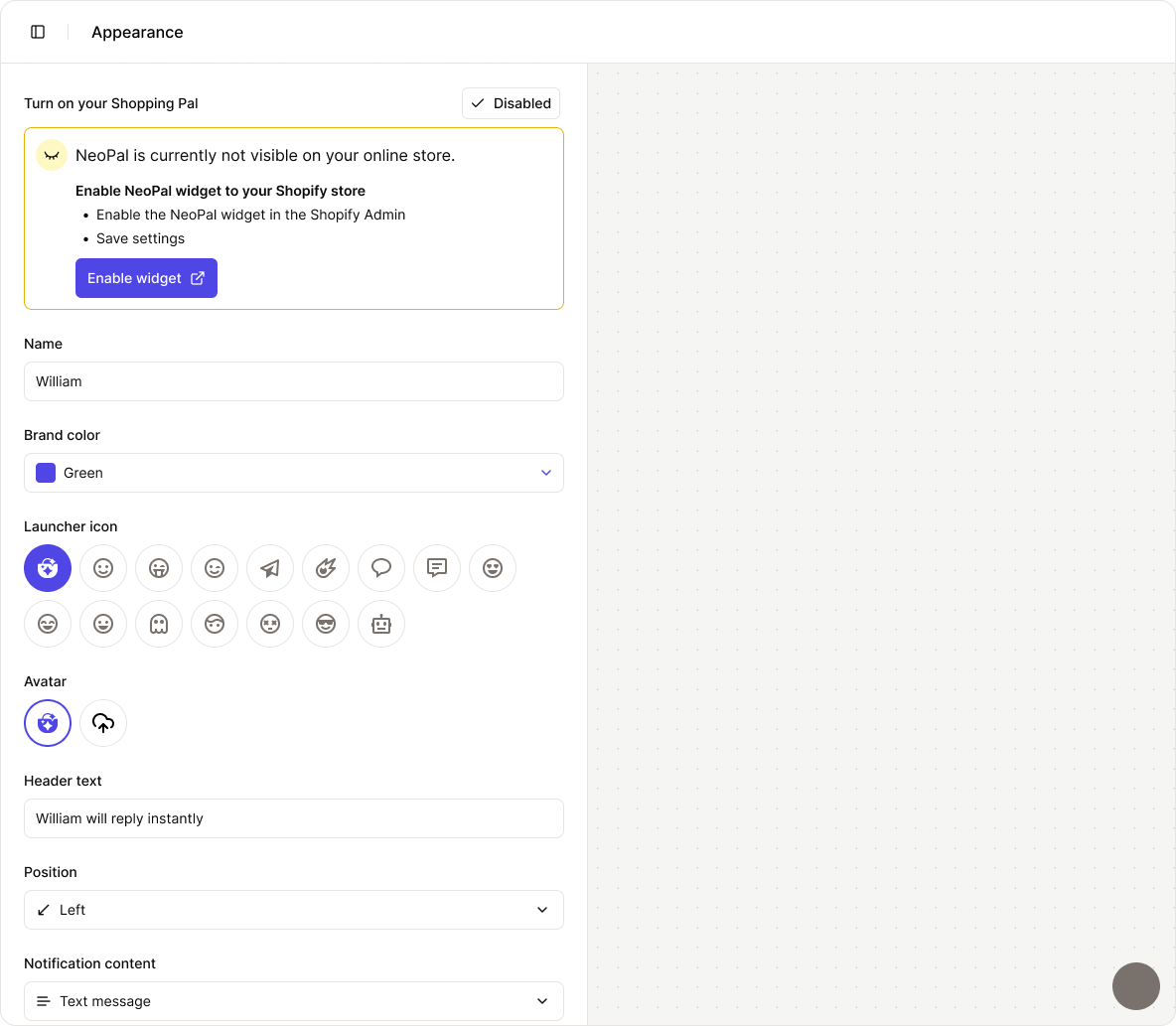Choose the sunglasses face launcher icon

[326, 624]
